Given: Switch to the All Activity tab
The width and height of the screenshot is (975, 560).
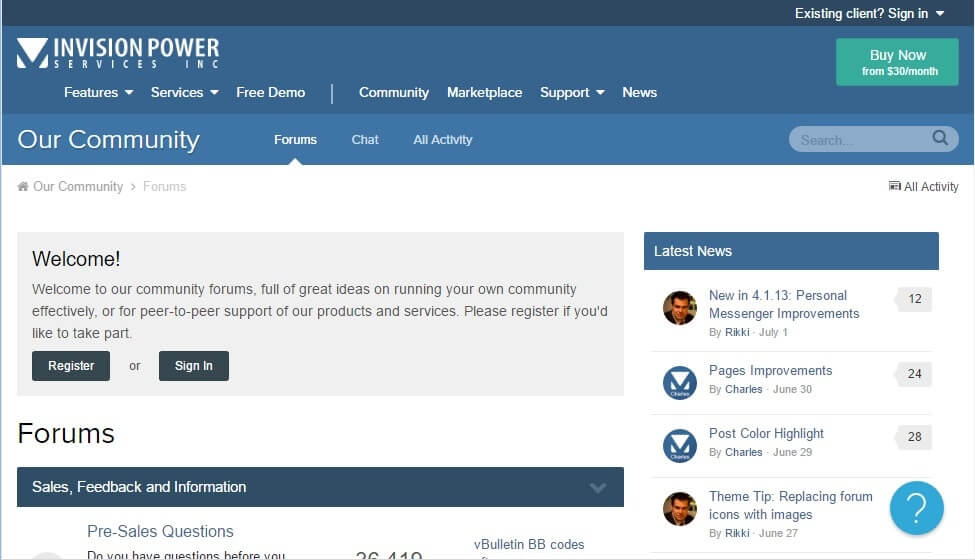Looking at the screenshot, I should click(443, 140).
